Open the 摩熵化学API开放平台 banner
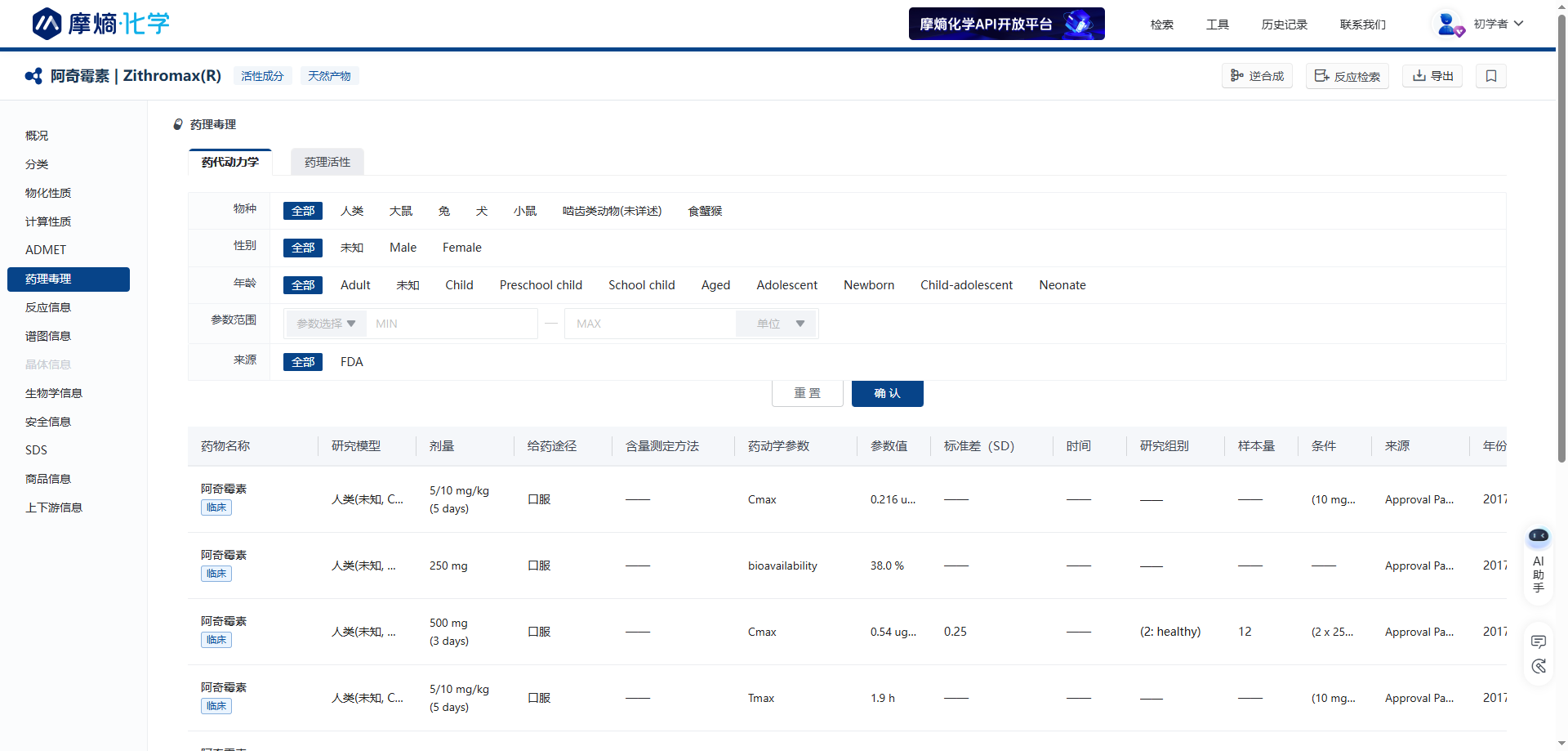This screenshot has width=1568, height=751. point(1007,24)
